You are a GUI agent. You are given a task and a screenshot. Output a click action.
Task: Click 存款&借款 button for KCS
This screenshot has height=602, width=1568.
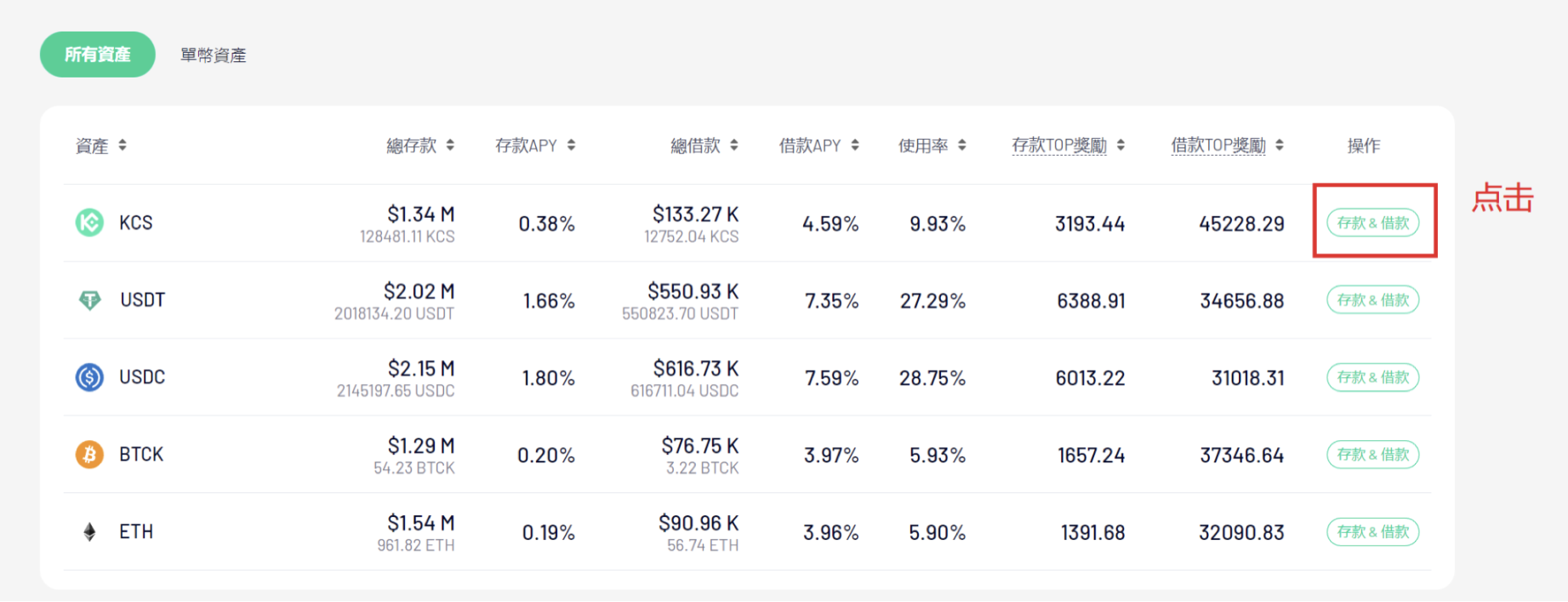point(1373,223)
